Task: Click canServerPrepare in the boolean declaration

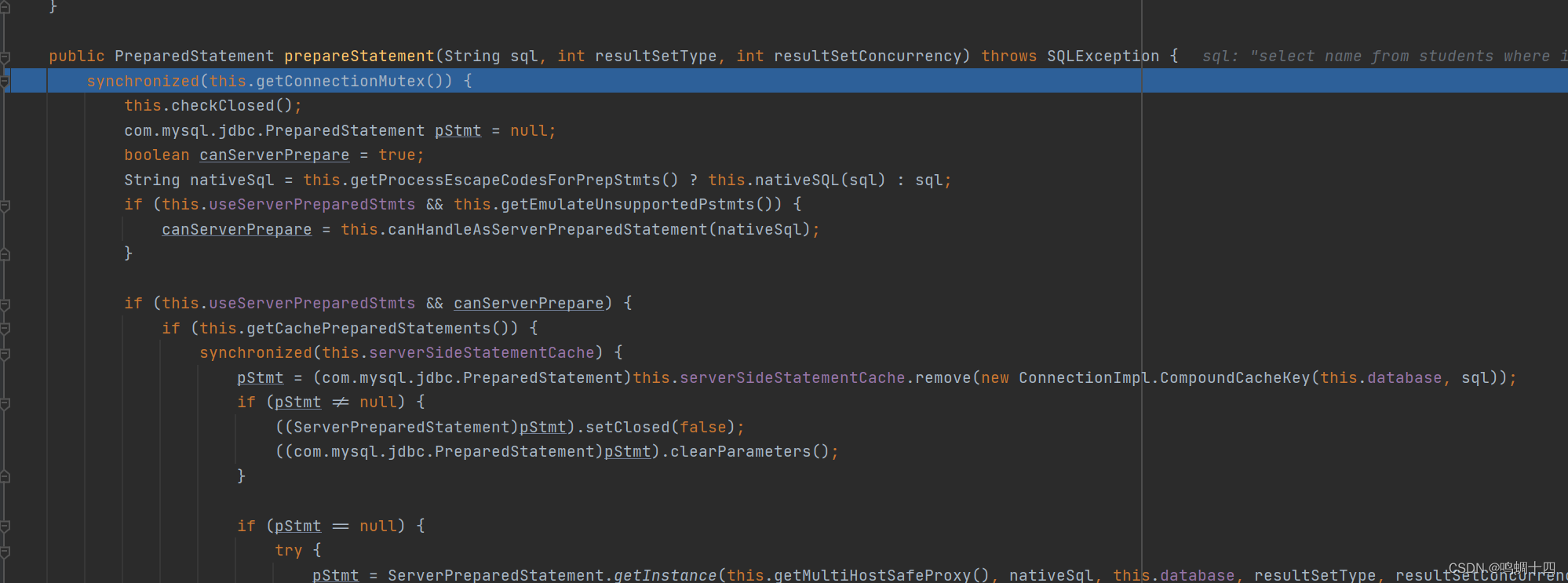Action: [274, 155]
